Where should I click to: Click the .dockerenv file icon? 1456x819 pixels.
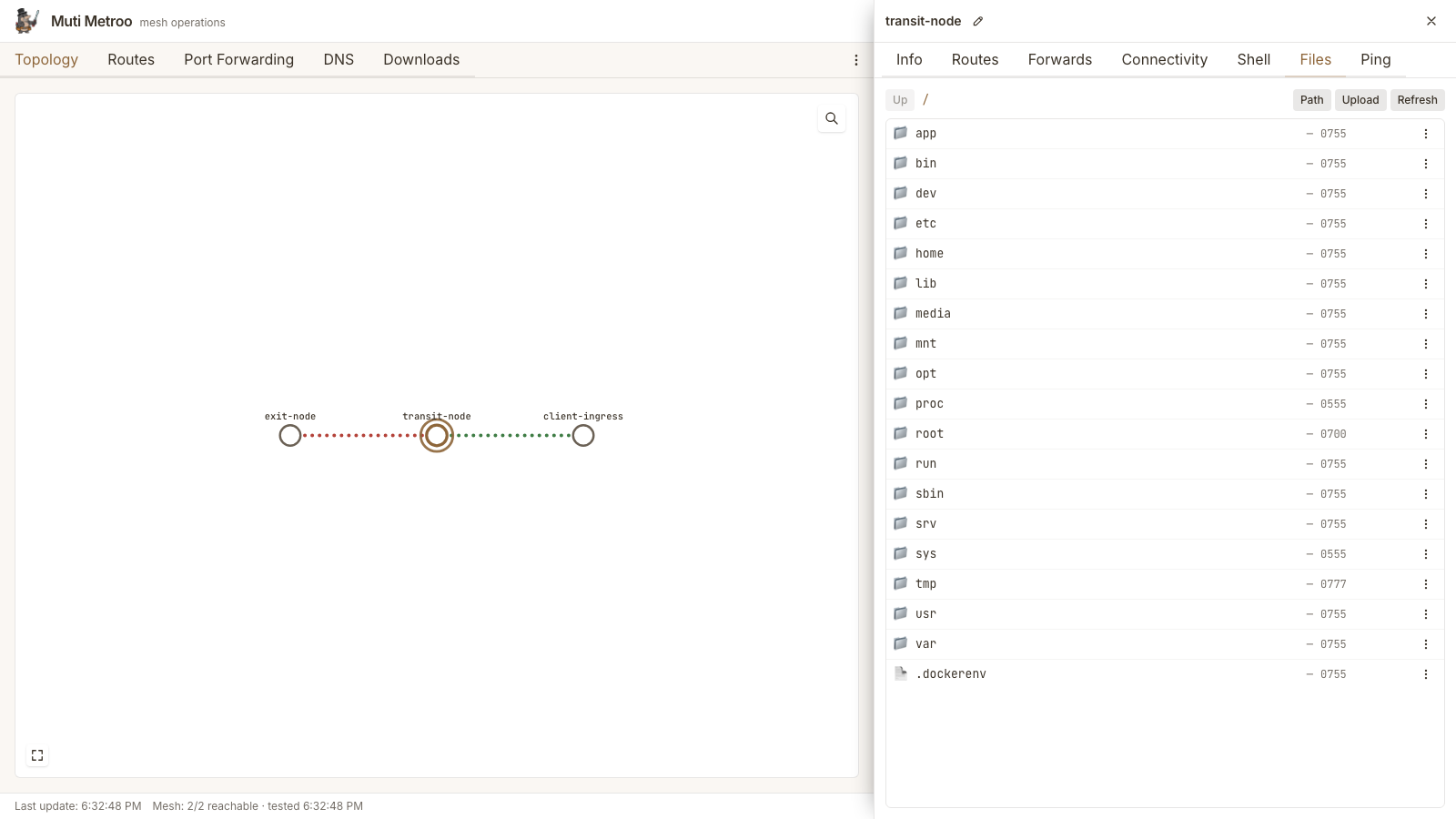point(901,673)
